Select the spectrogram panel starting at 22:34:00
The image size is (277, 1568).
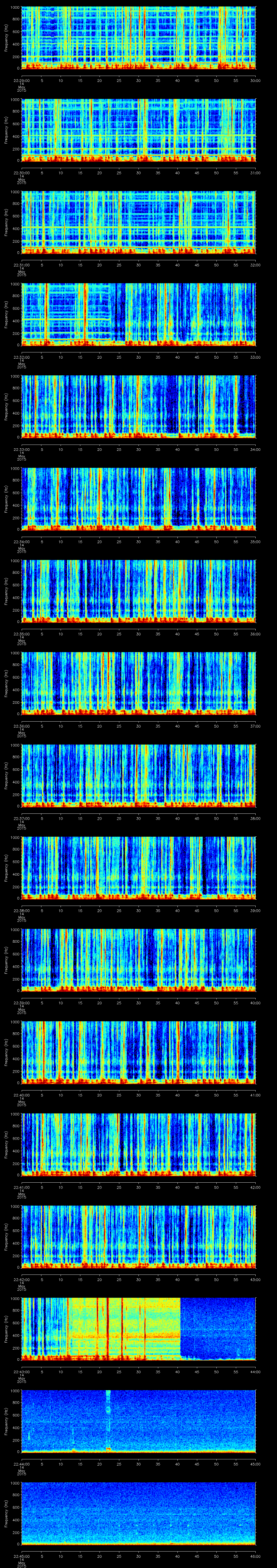coord(139,499)
